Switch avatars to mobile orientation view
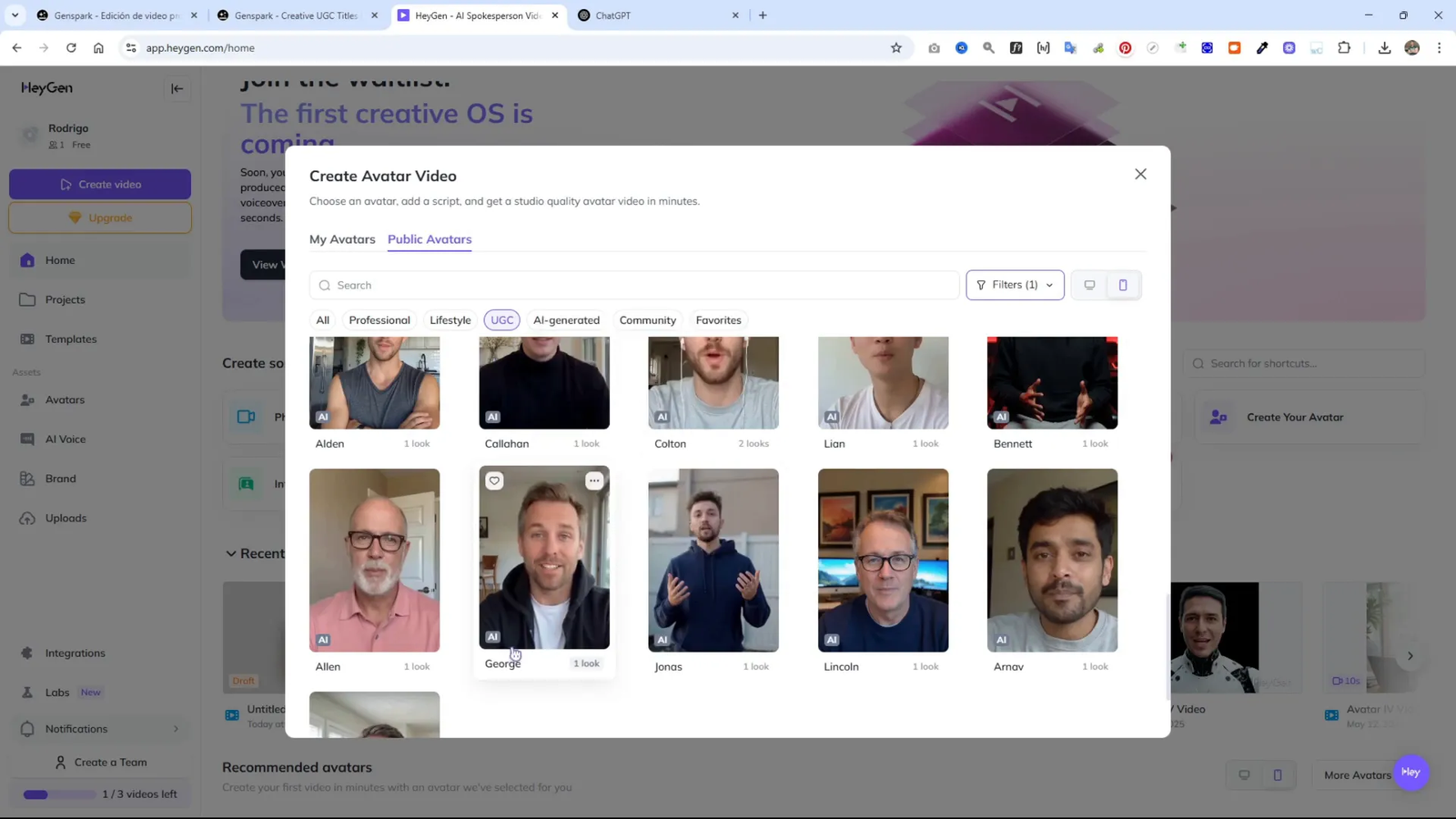Screen dimensions: 1456x819 [x=1122, y=285]
